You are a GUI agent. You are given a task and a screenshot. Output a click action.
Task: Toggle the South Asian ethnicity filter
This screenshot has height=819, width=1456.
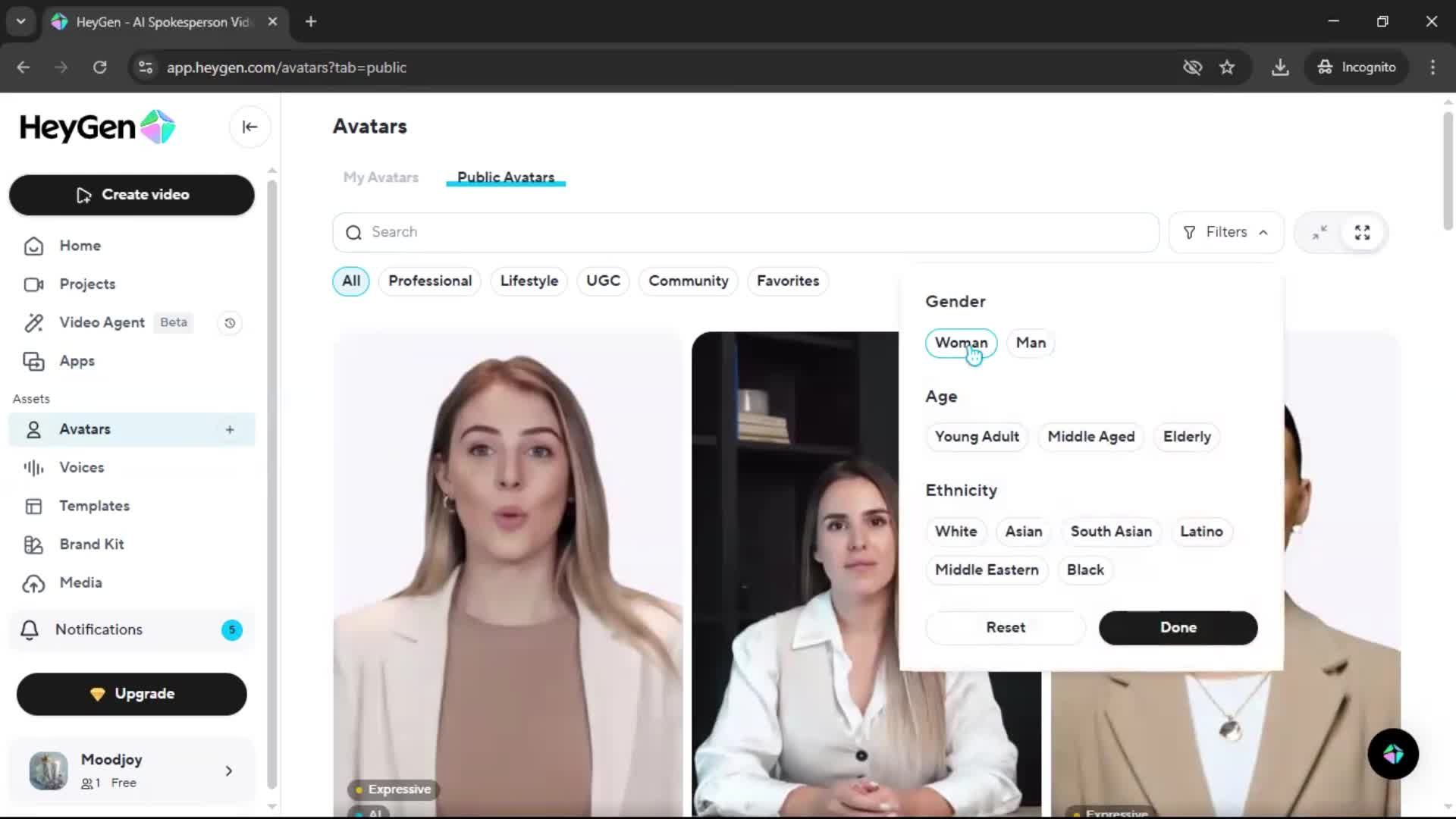pyautogui.click(x=1110, y=532)
